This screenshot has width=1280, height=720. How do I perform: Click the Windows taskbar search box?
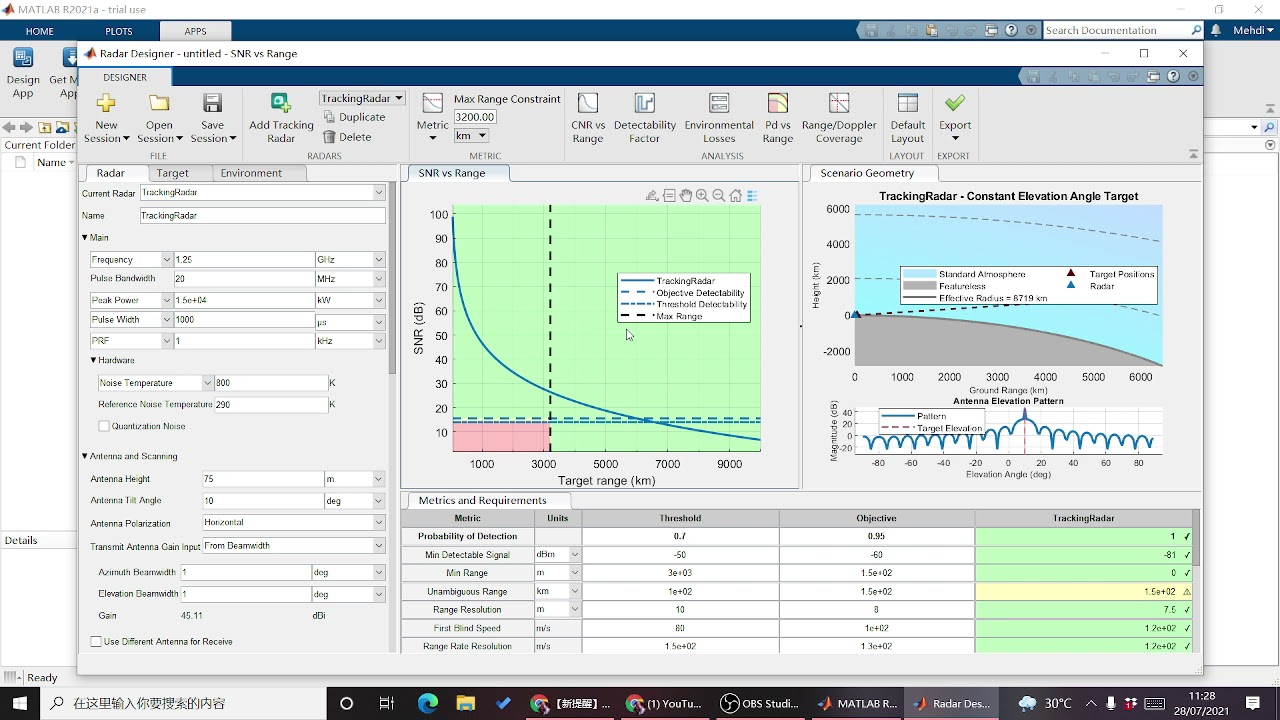[183, 703]
